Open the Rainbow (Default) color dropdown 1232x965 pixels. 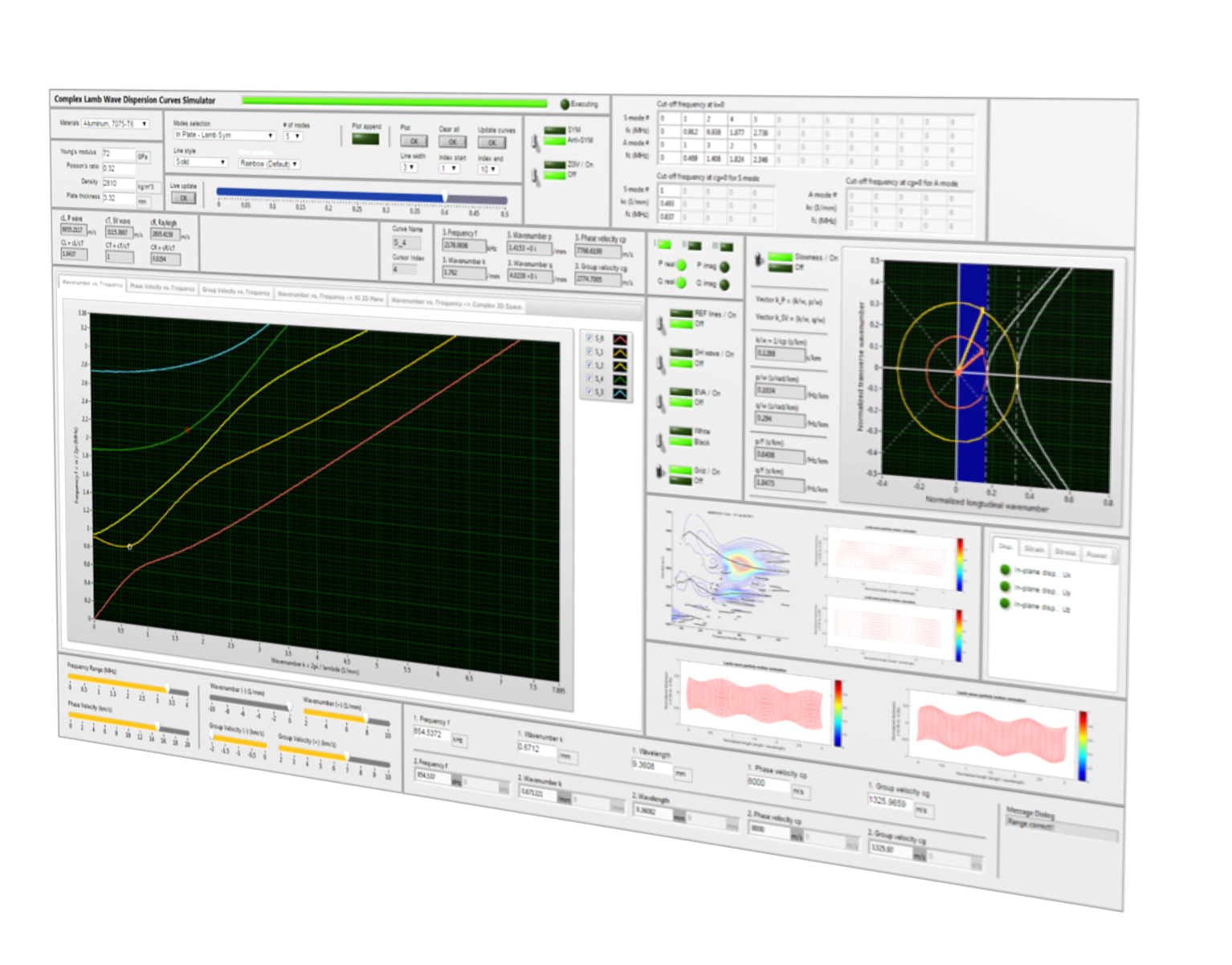pos(269,163)
